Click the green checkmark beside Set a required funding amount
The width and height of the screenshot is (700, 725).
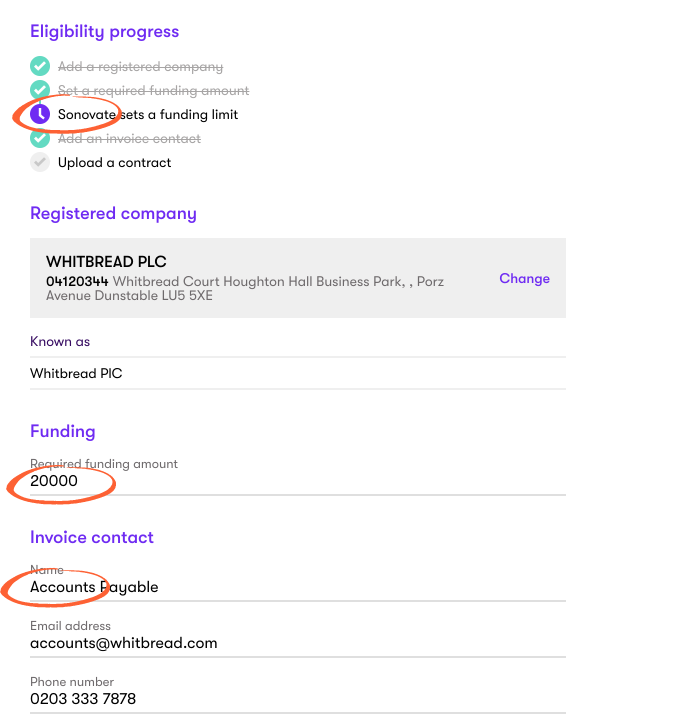click(x=40, y=90)
